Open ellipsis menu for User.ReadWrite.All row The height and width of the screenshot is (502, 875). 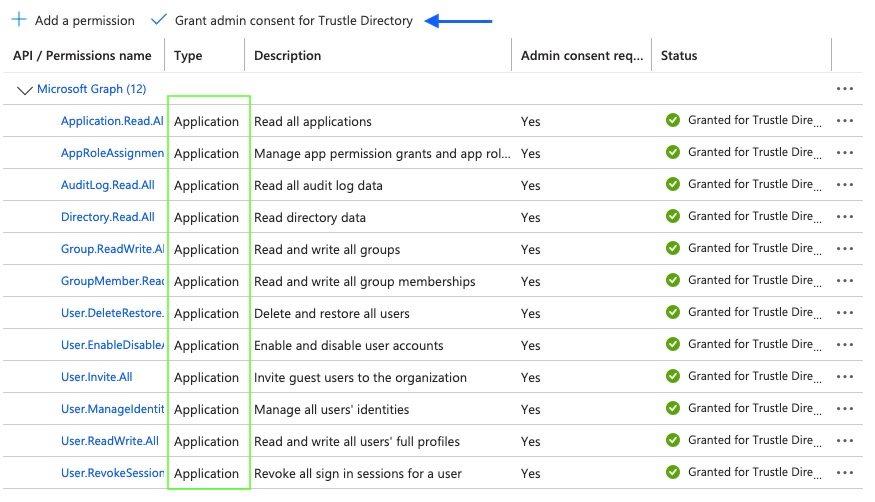point(845,441)
